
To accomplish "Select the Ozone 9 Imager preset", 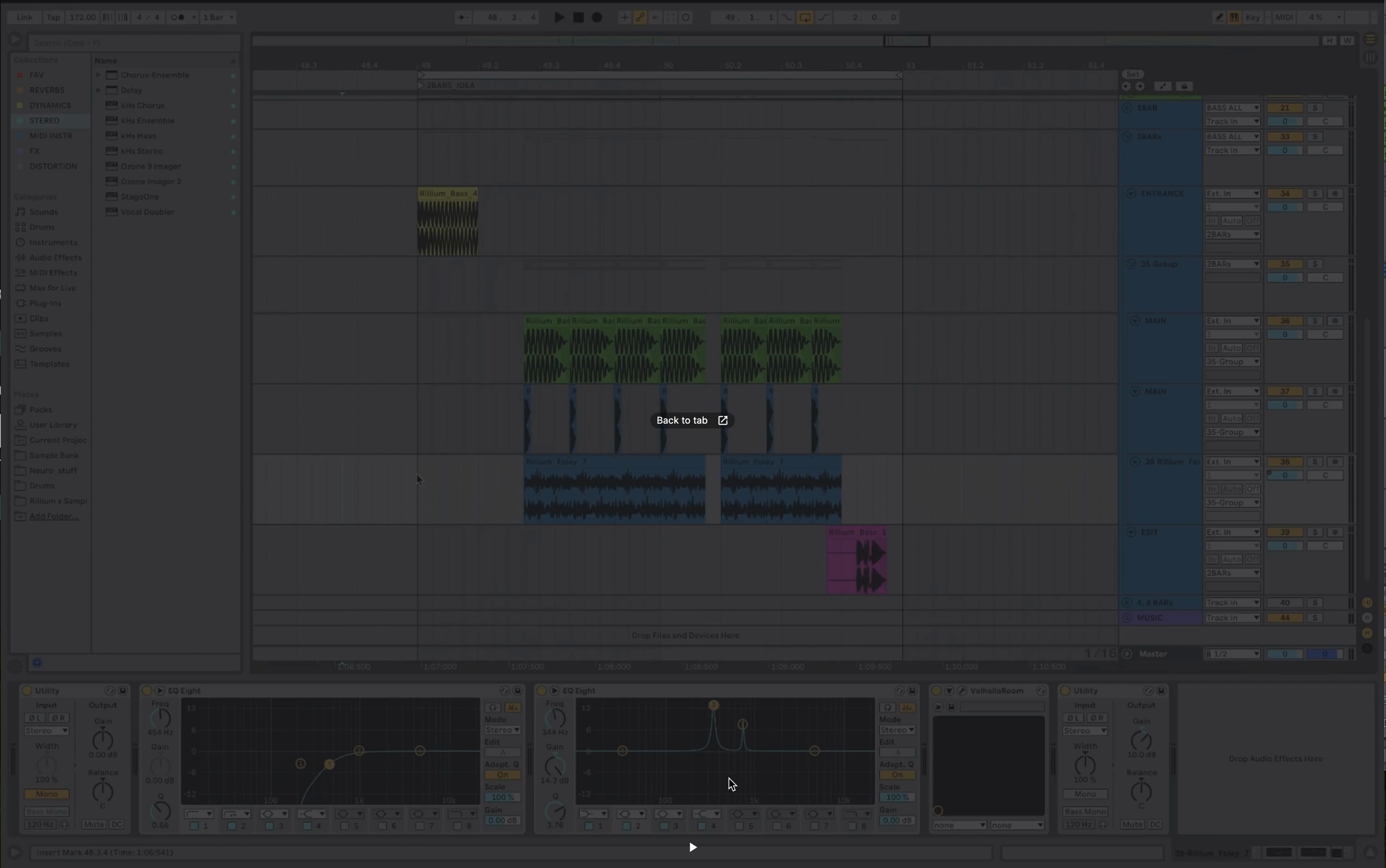I will tap(150, 166).
